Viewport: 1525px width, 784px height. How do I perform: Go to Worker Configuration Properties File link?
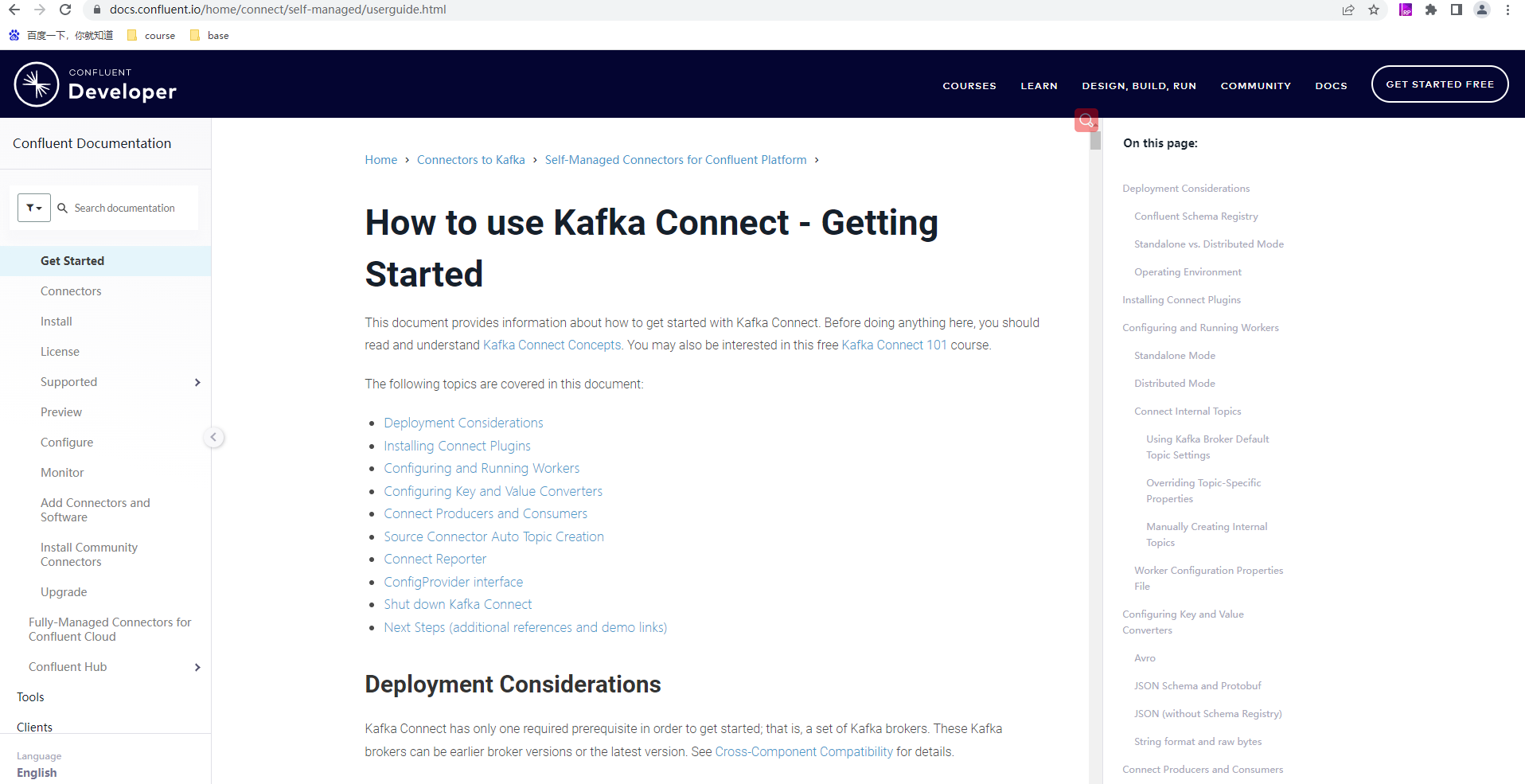[x=1209, y=579]
